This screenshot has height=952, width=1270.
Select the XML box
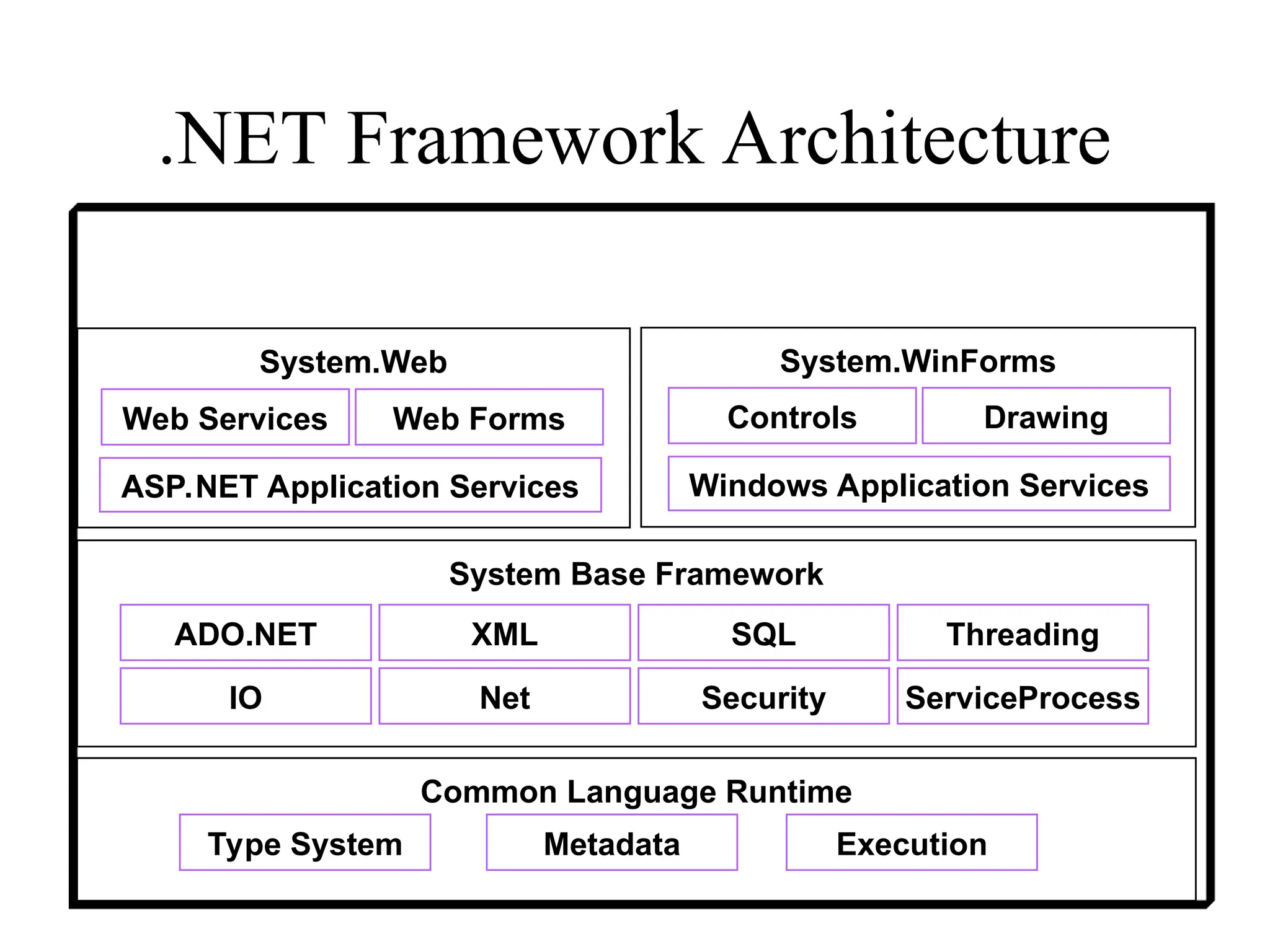pyautogui.click(x=504, y=633)
